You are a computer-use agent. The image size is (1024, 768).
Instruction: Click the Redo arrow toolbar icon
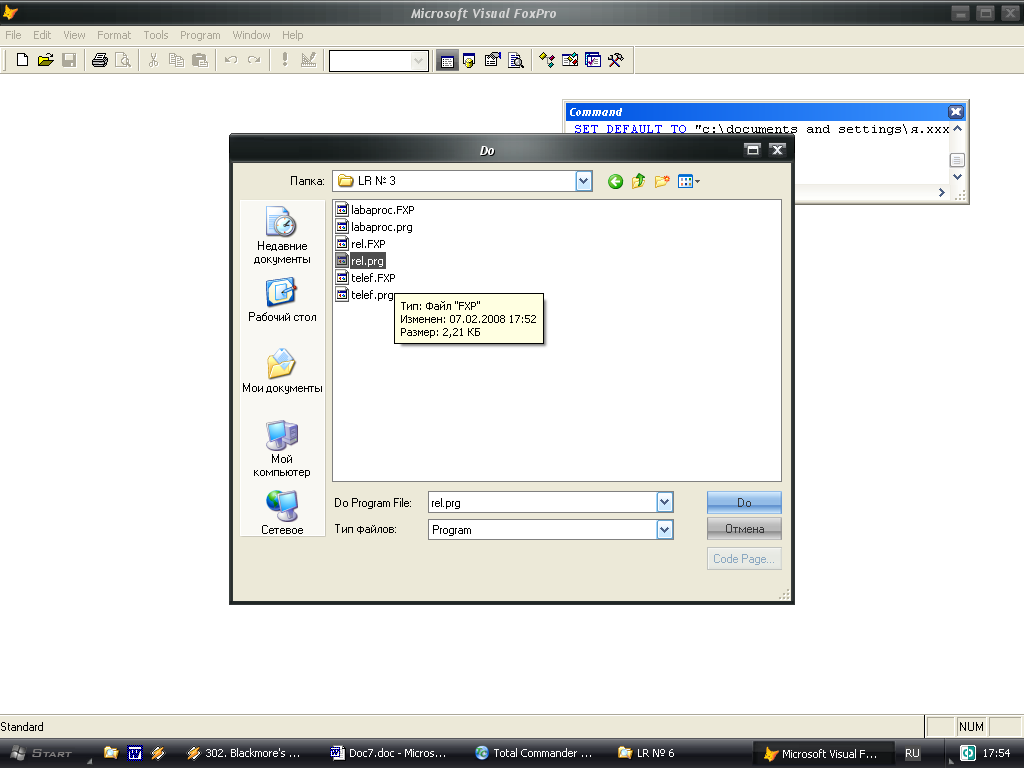[x=254, y=60]
